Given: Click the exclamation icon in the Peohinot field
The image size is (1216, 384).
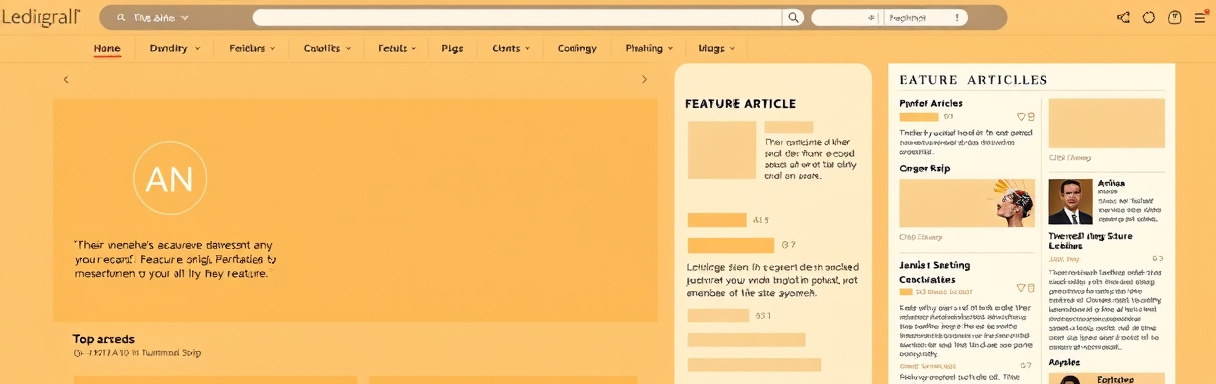Looking at the screenshot, I should click(957, 17).
